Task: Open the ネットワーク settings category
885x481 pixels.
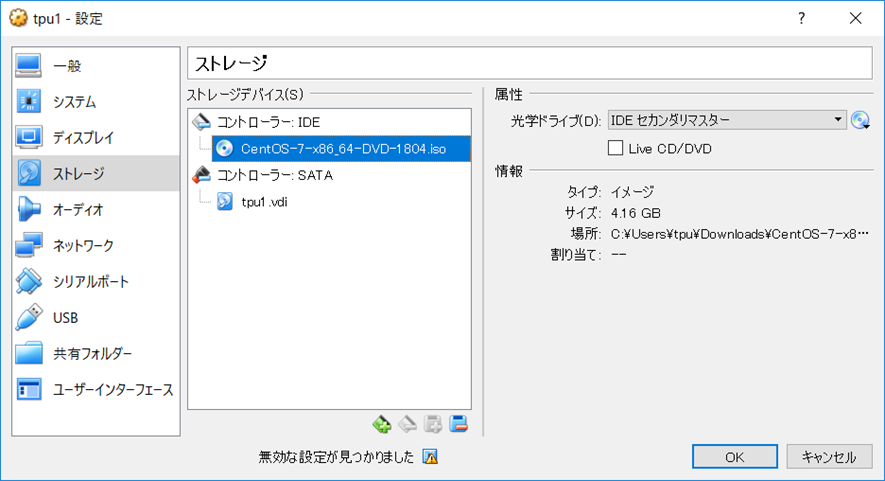Action: coord(83,246)
